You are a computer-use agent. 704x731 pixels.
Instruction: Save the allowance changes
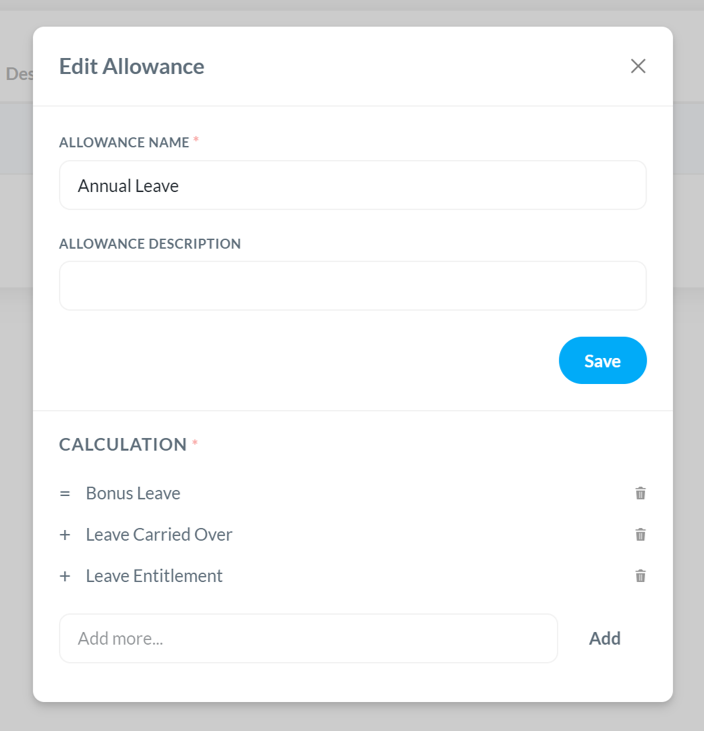602,360
